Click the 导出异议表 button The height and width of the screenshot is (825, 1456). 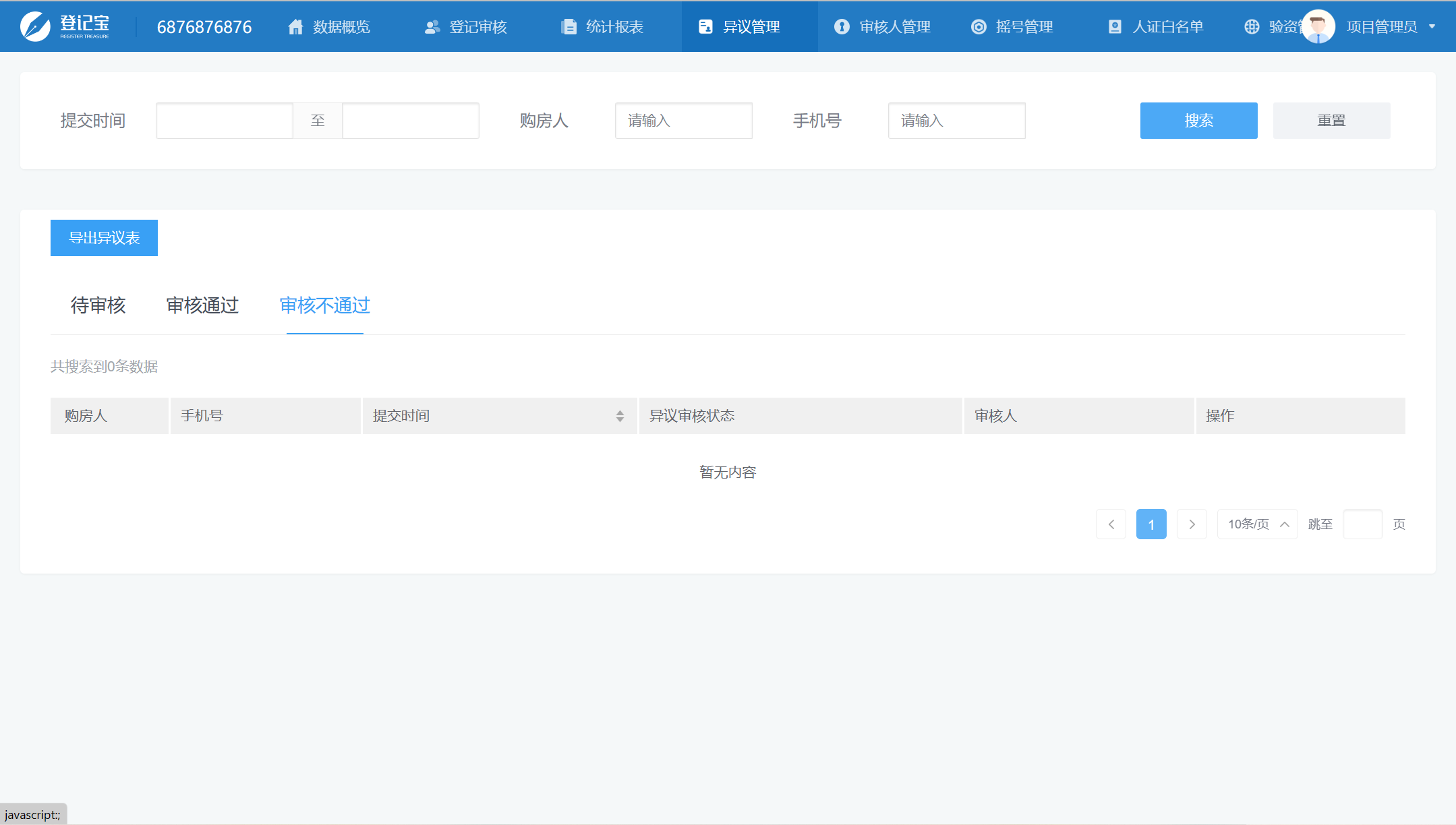104,238
